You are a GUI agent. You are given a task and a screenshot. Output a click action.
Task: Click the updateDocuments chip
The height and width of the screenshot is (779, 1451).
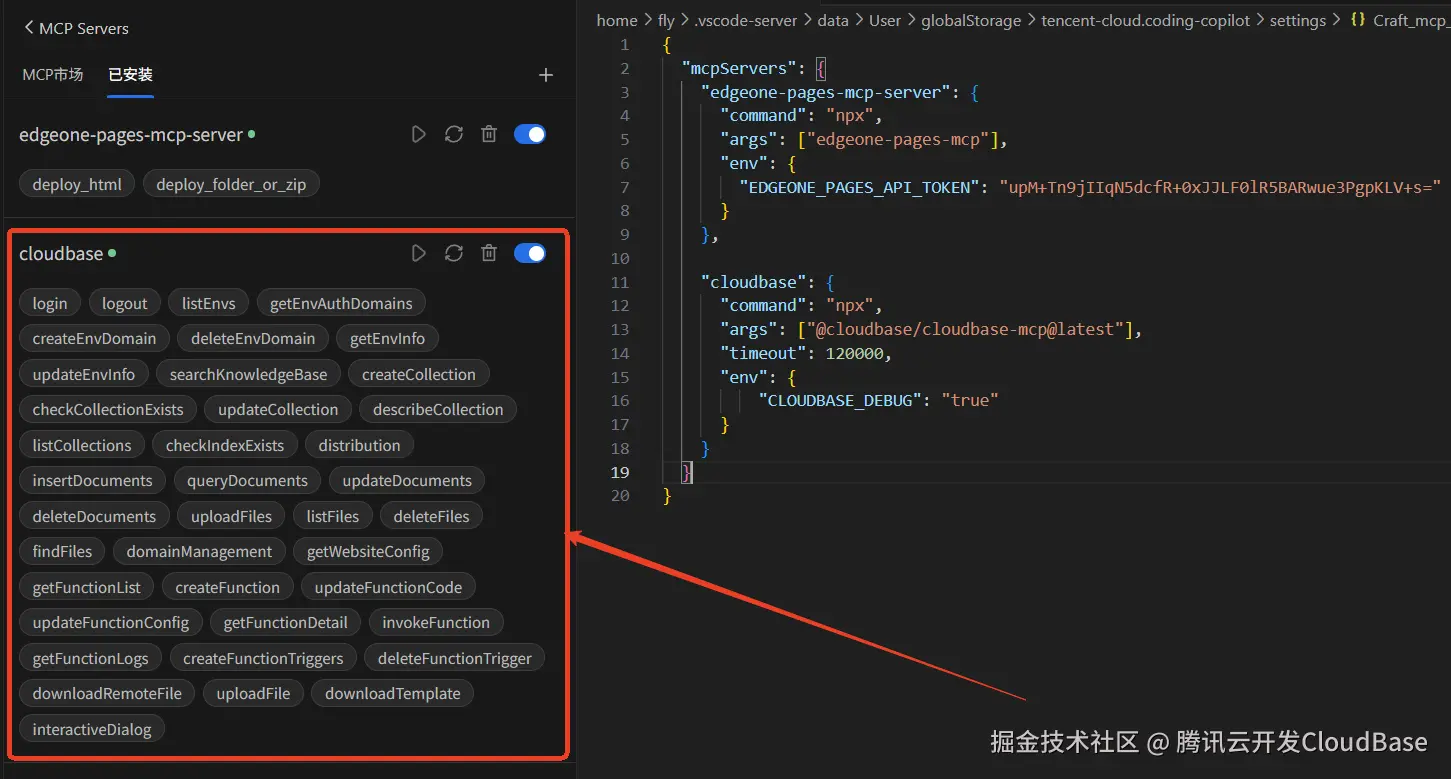tap(407, 480)
